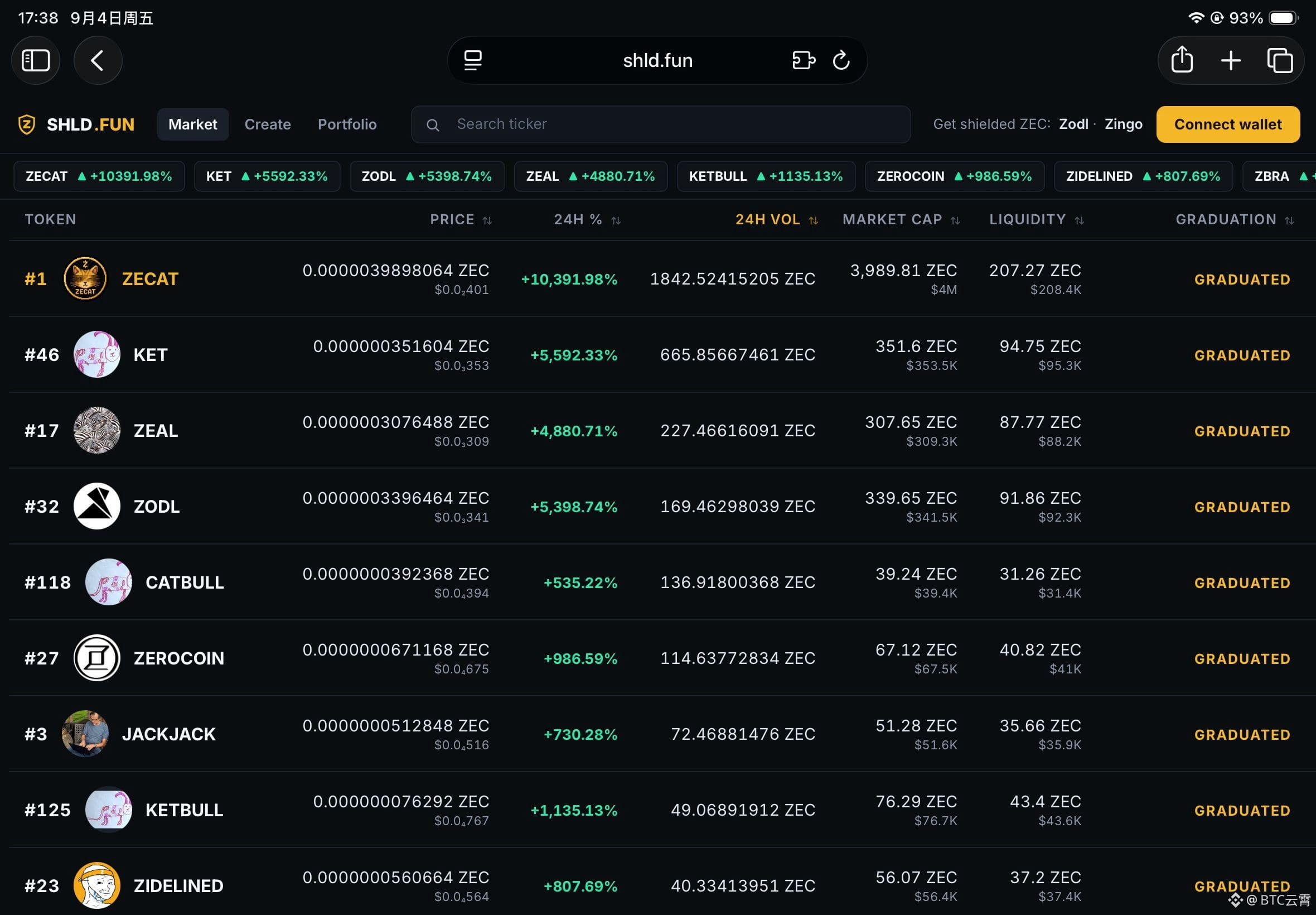The height and width of the screenshot is (915, 1316).
Task: Sort table by MARKET CAP column
Action: tap(901, 220)
